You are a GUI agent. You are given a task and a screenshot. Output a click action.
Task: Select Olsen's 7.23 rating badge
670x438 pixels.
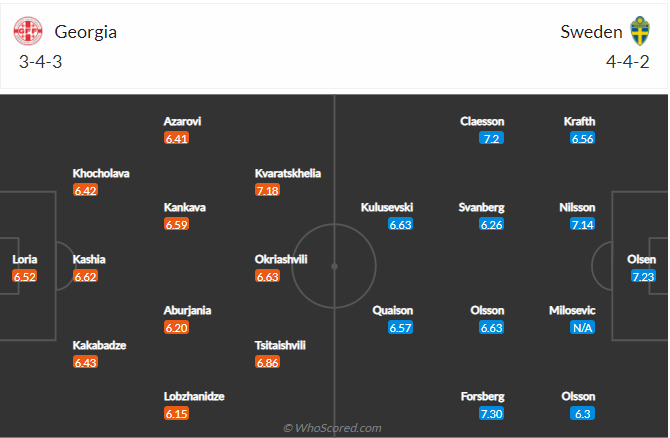(x=643, y=276)
